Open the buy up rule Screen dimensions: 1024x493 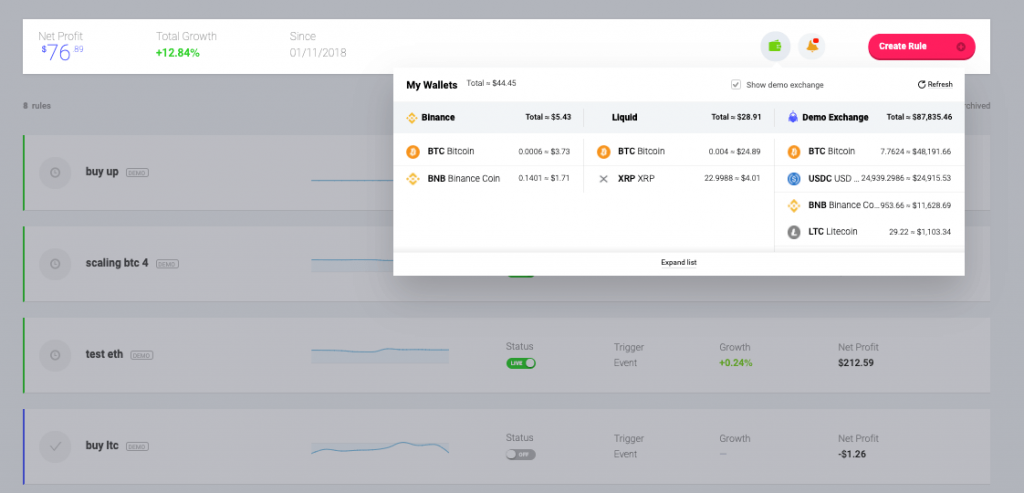(102, 172)
